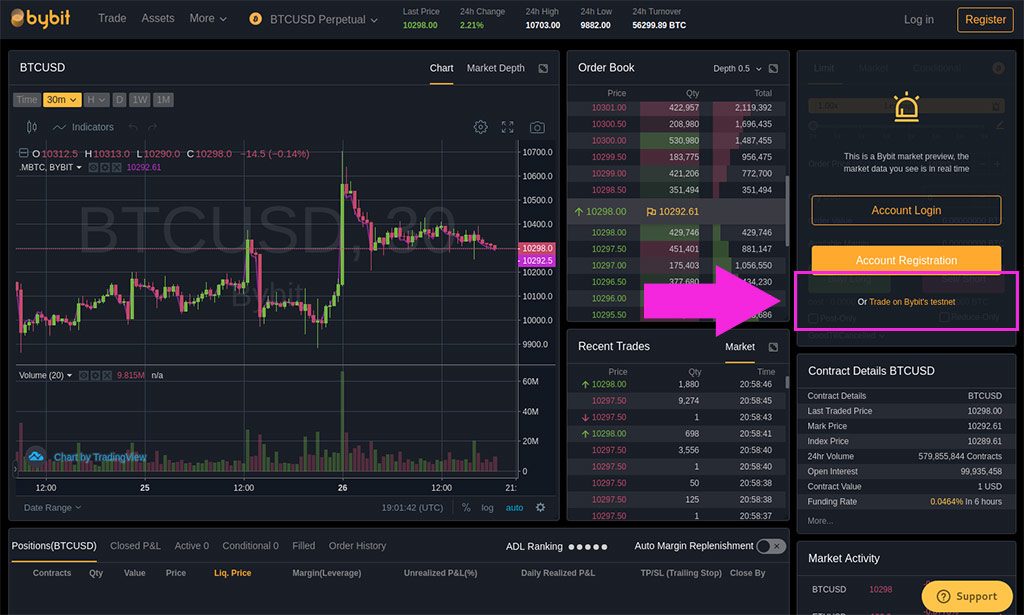1024x615 pixels.
Task: Open the Conditional 0 tab
Action: tap(250, 546)
